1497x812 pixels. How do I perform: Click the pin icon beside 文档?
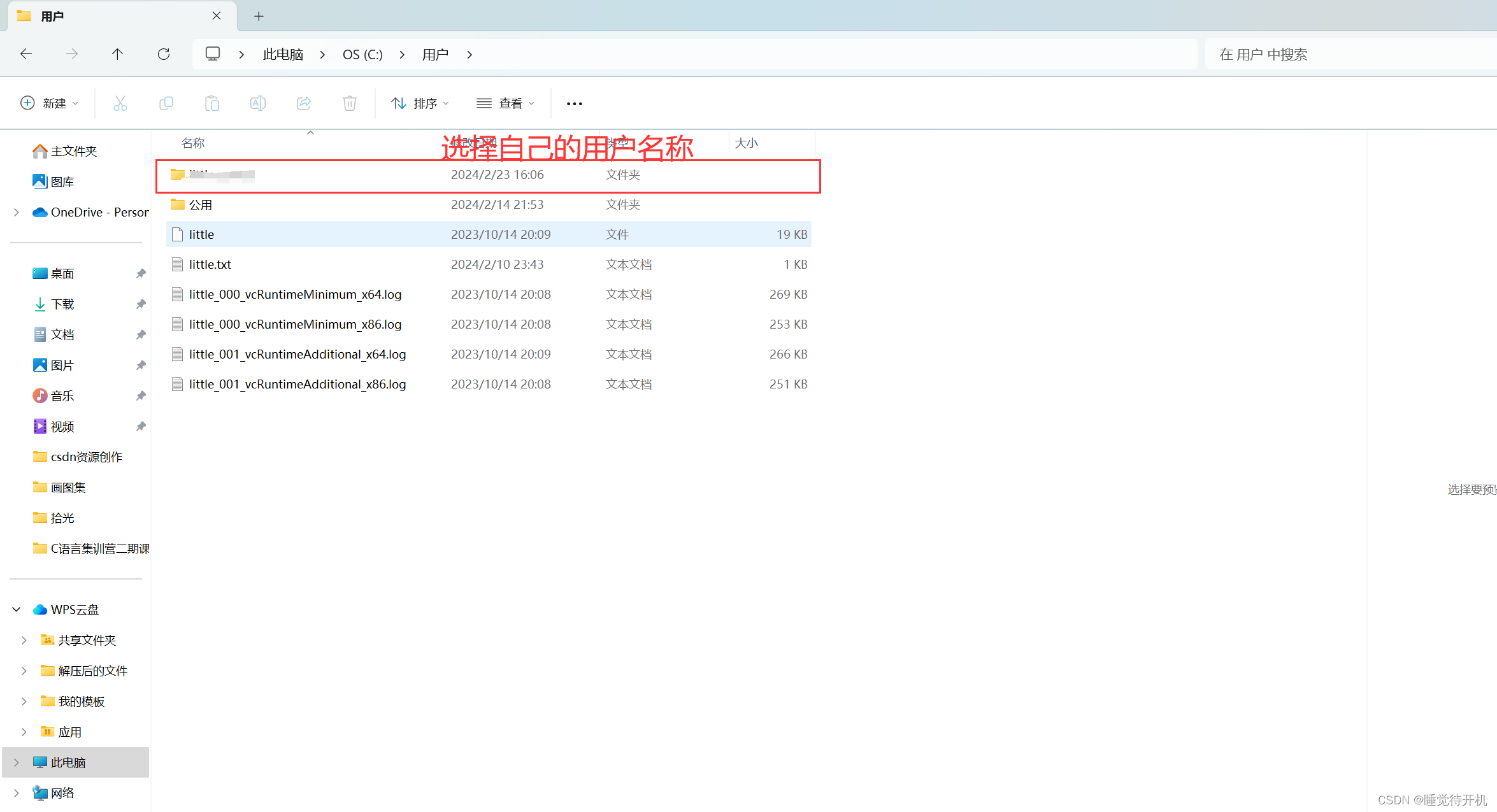click(141, 334)
